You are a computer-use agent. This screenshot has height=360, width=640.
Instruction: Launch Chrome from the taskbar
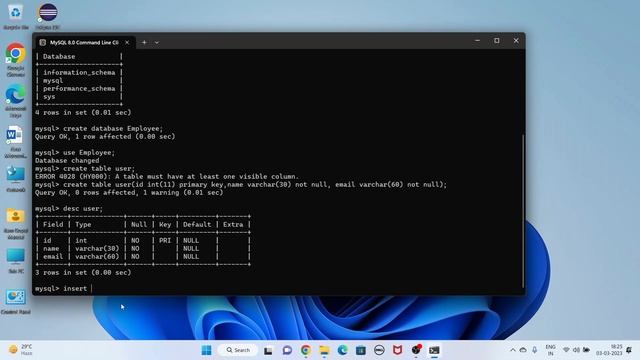point(306,350)
